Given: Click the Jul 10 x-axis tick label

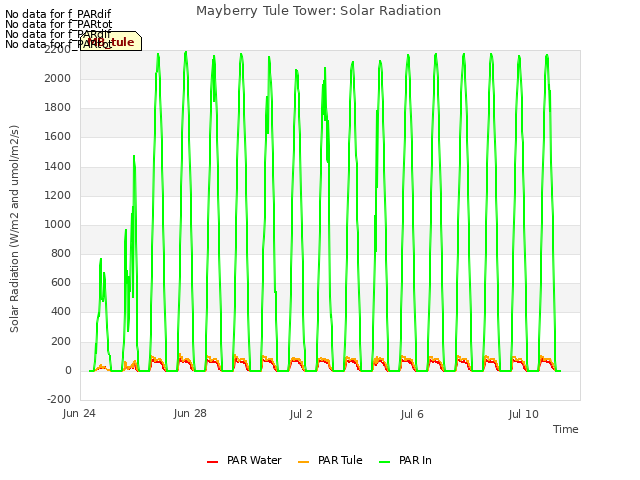Looking at the screenshot, I should tap(524, 414).
